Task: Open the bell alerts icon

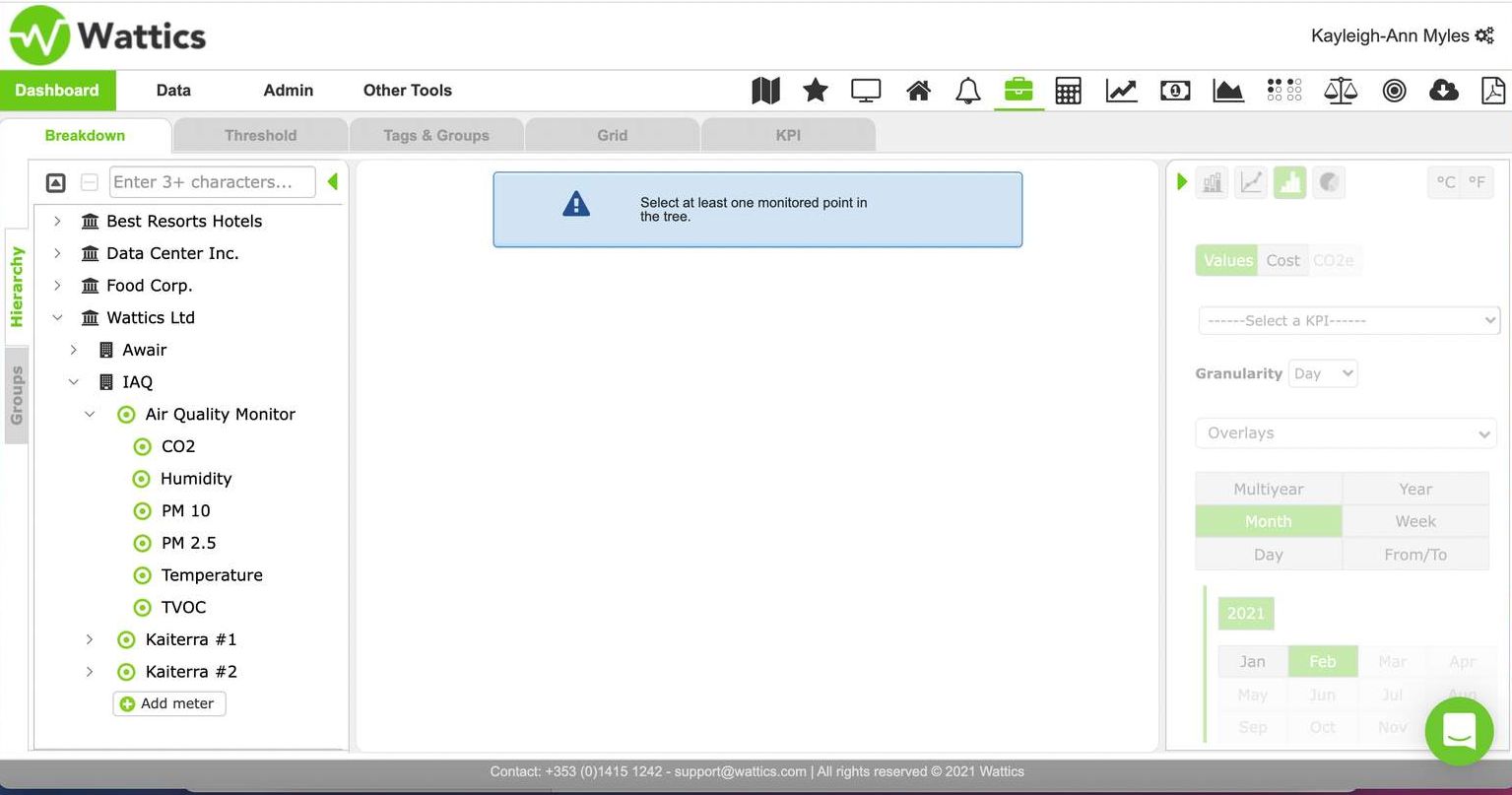Action: pos(967,91)
